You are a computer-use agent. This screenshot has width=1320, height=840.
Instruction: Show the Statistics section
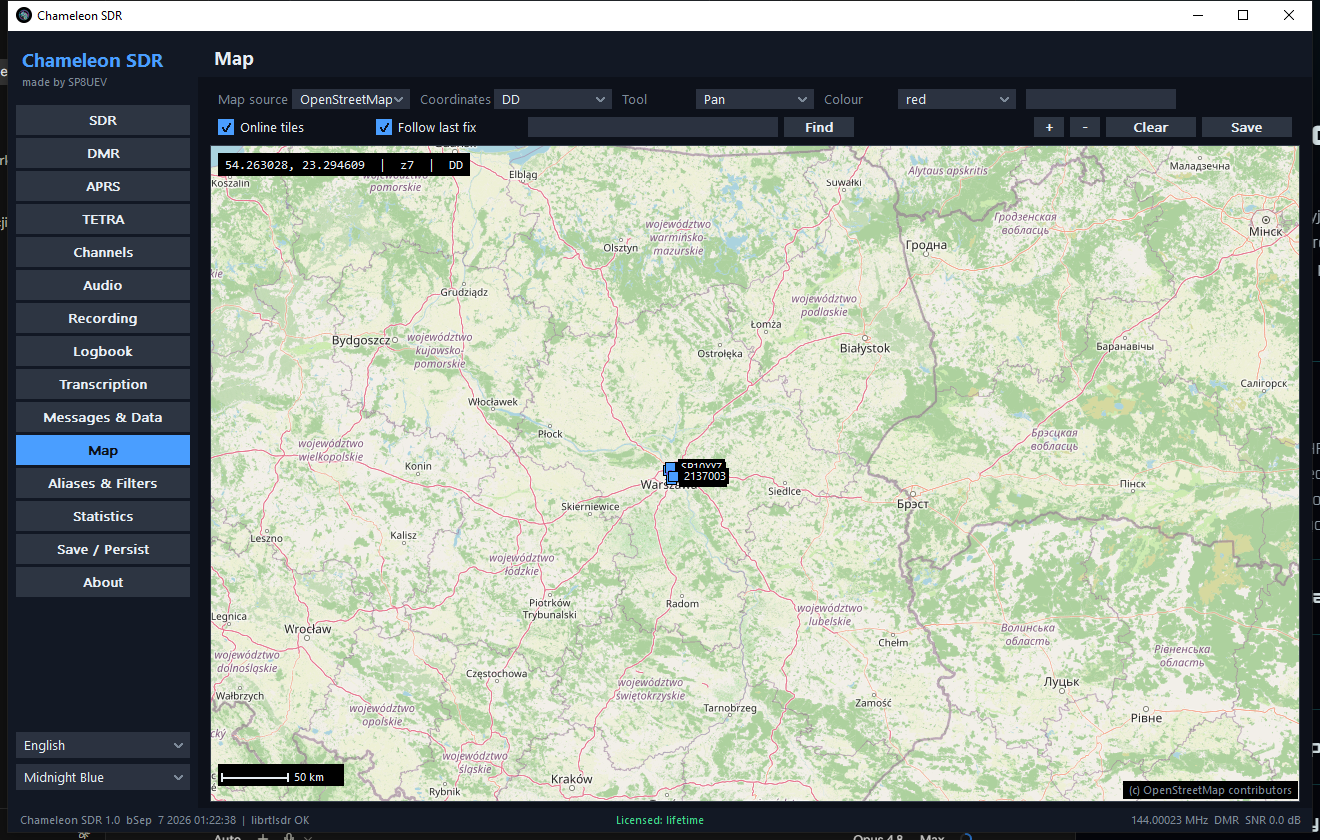(103, 516)
